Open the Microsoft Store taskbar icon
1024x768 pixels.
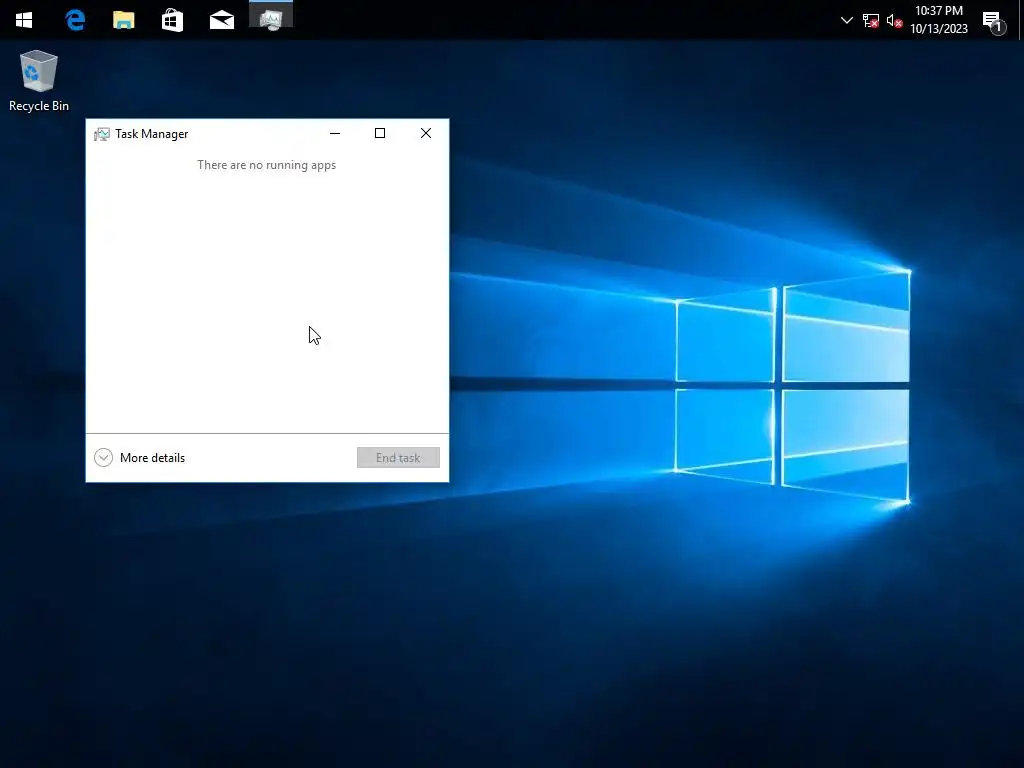click(172, 20)
